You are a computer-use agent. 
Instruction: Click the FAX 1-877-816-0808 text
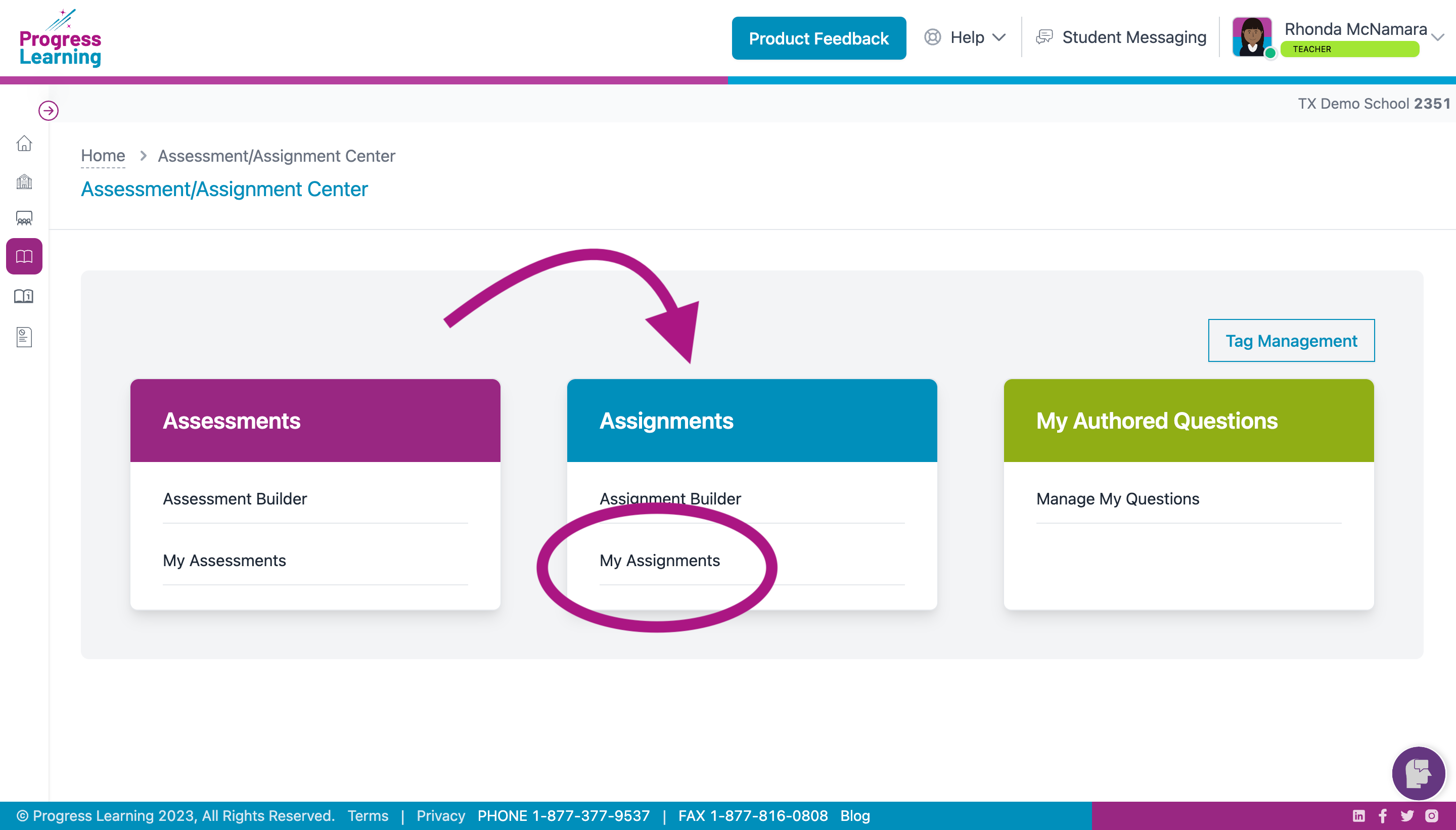[x=753, y=816]
